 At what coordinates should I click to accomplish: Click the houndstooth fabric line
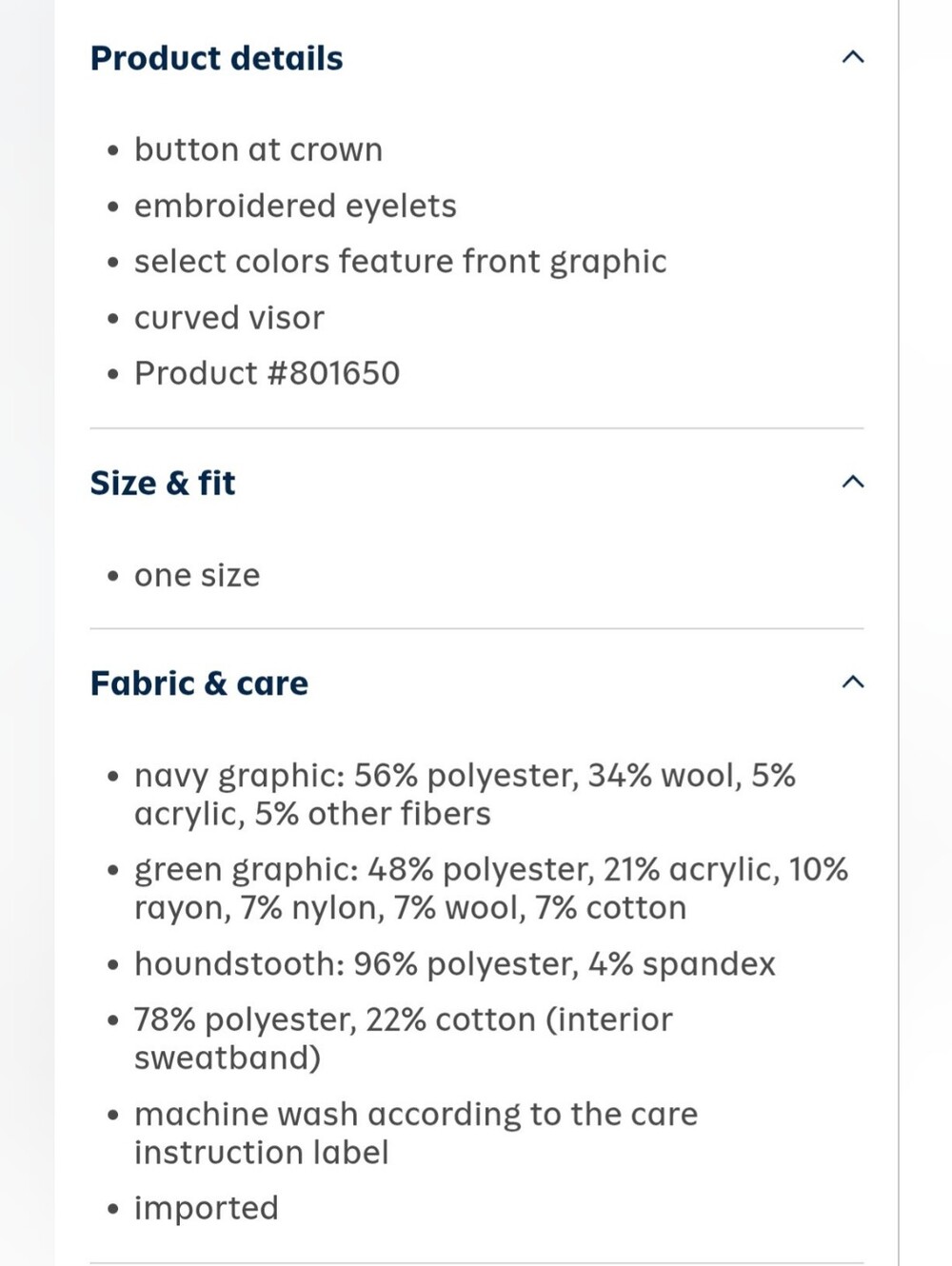(454, 964)
